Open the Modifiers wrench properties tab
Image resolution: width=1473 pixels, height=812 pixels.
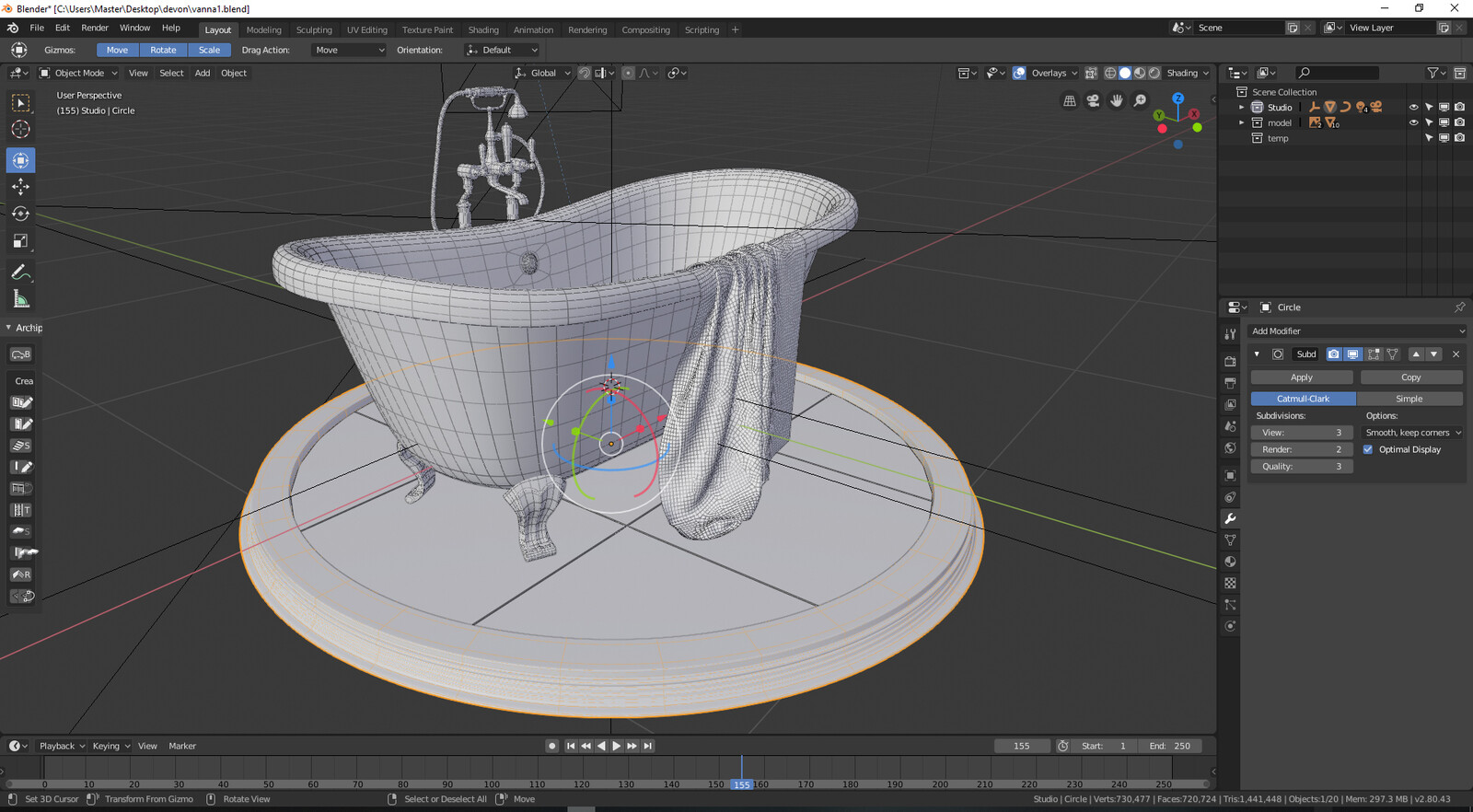point(1230,518)
